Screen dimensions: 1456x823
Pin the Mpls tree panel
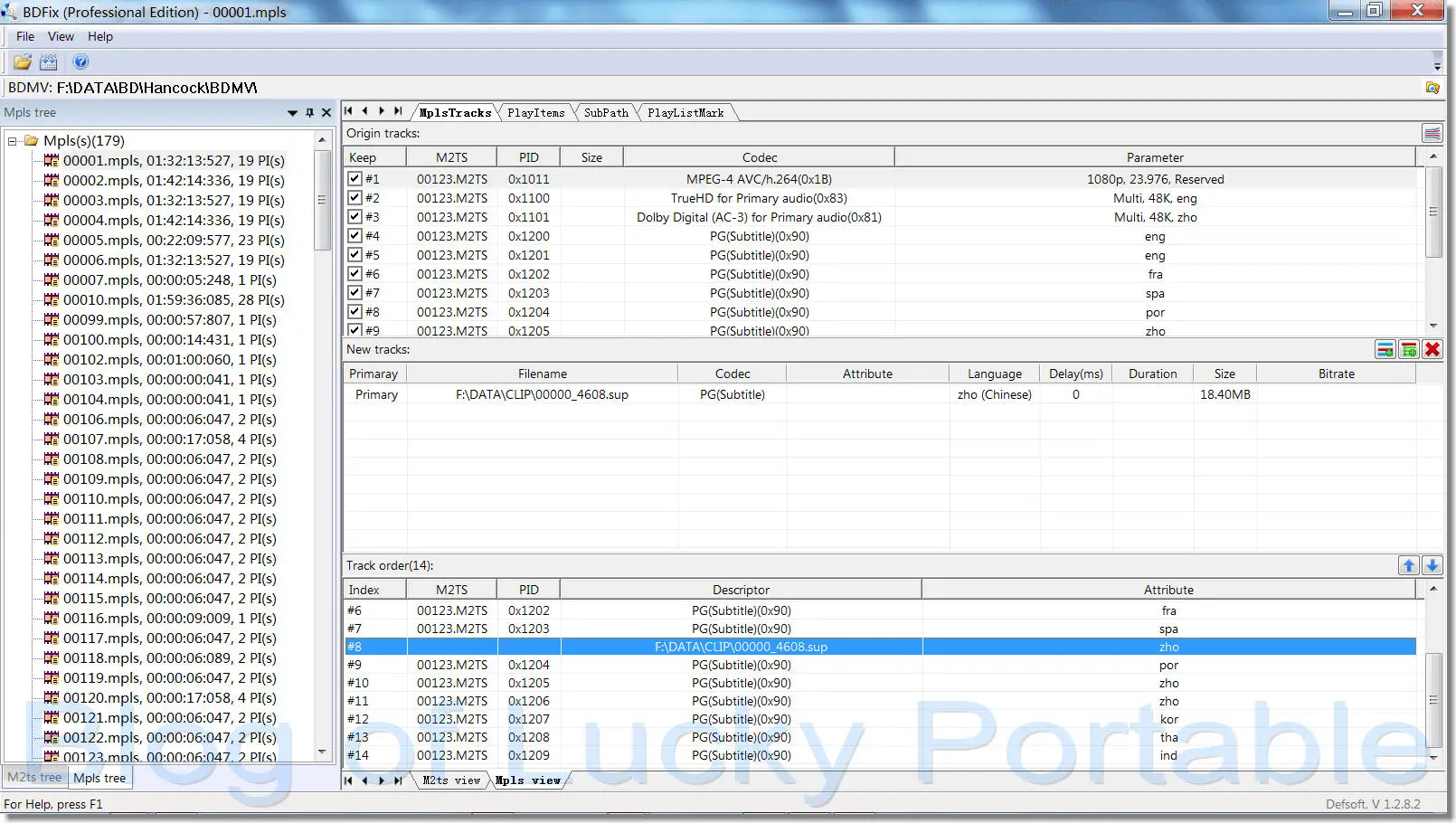tap(309, 113)
